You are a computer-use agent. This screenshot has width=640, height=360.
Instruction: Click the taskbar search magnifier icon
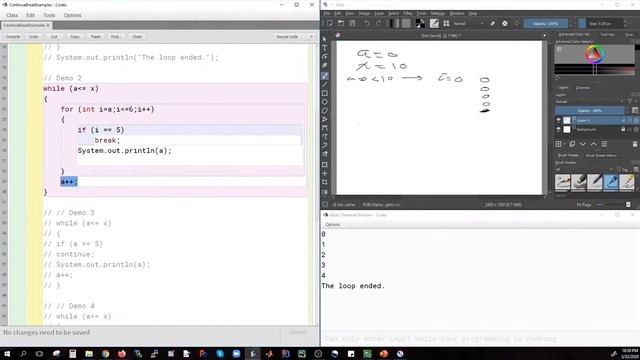[23, 353]
